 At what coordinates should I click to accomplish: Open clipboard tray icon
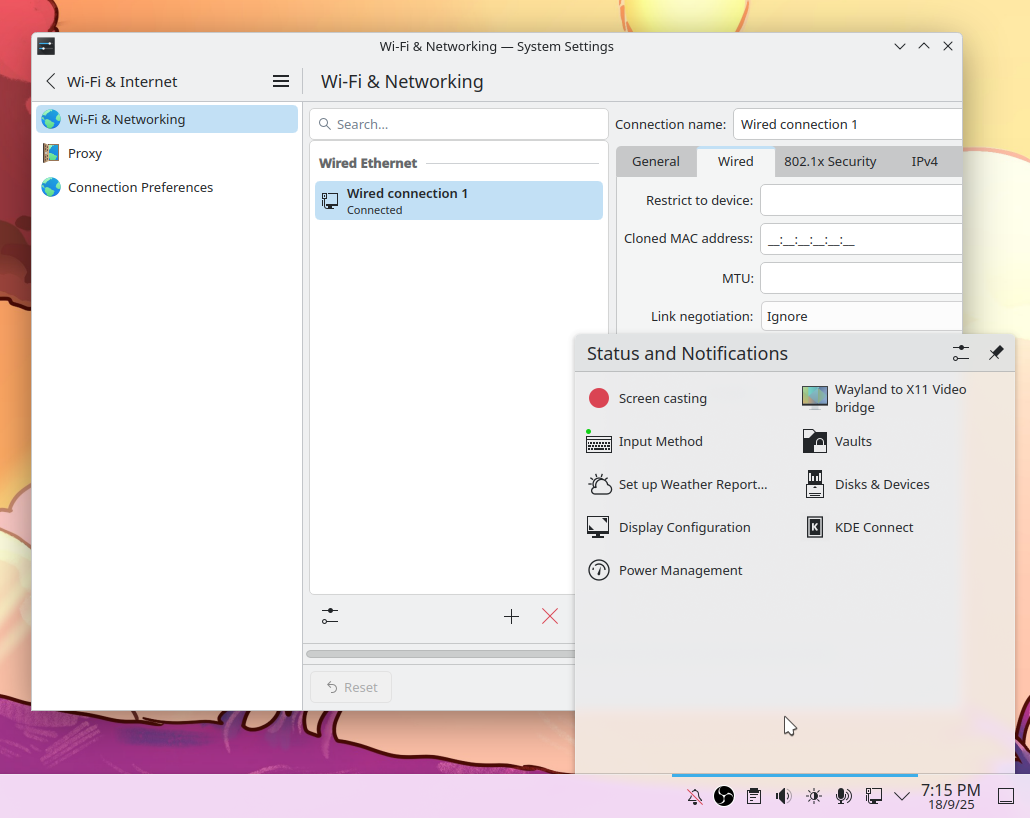pos(754,796)
